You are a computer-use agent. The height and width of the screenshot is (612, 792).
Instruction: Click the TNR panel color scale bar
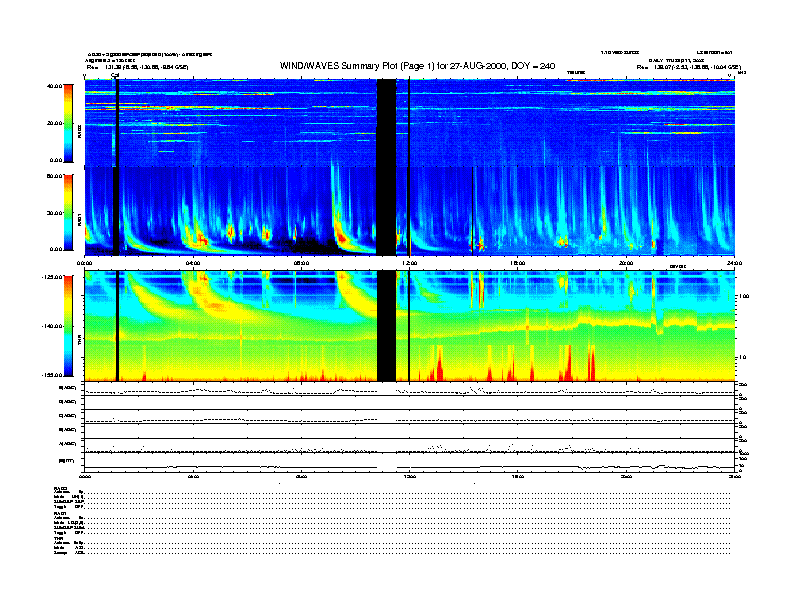pyautogui.click(x=68, y=326)
